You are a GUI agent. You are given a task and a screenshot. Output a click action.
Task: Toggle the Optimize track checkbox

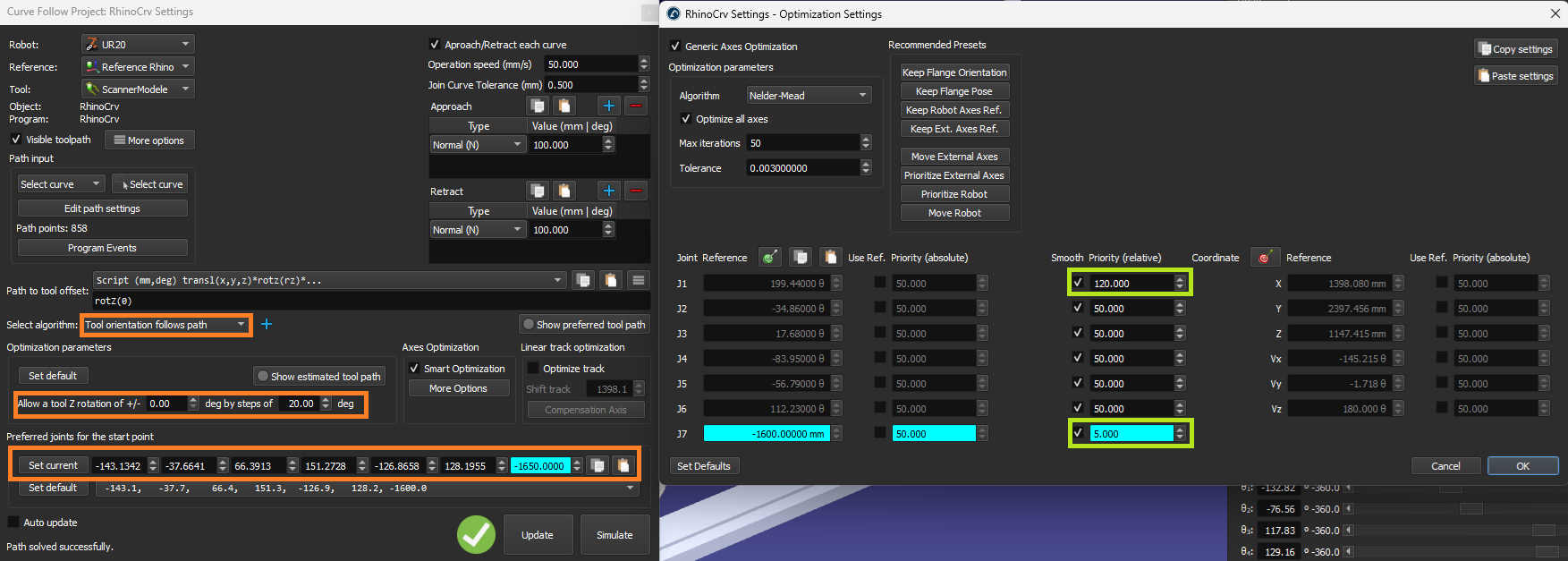click(x=533, y=368)
